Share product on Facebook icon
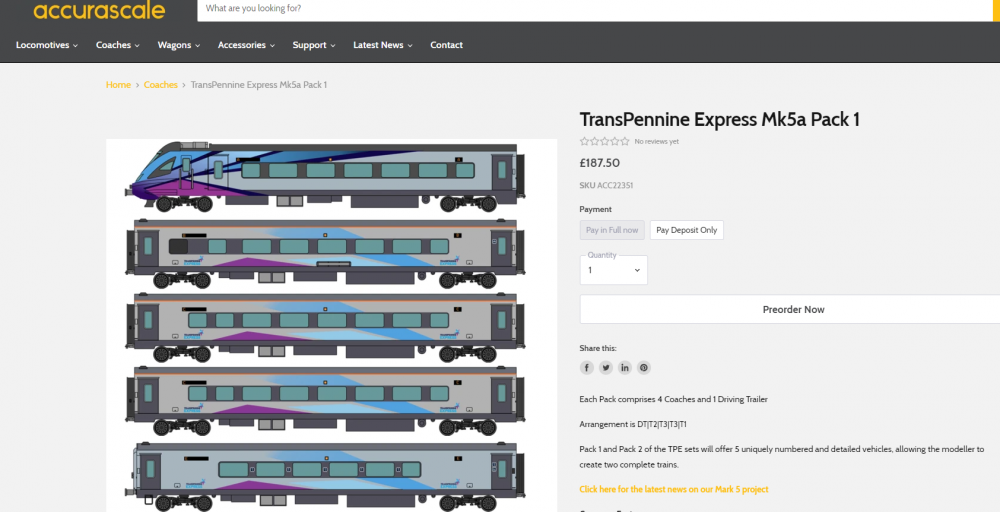Viewport: 1000px width, 512px height. click(x=587, y=368)
